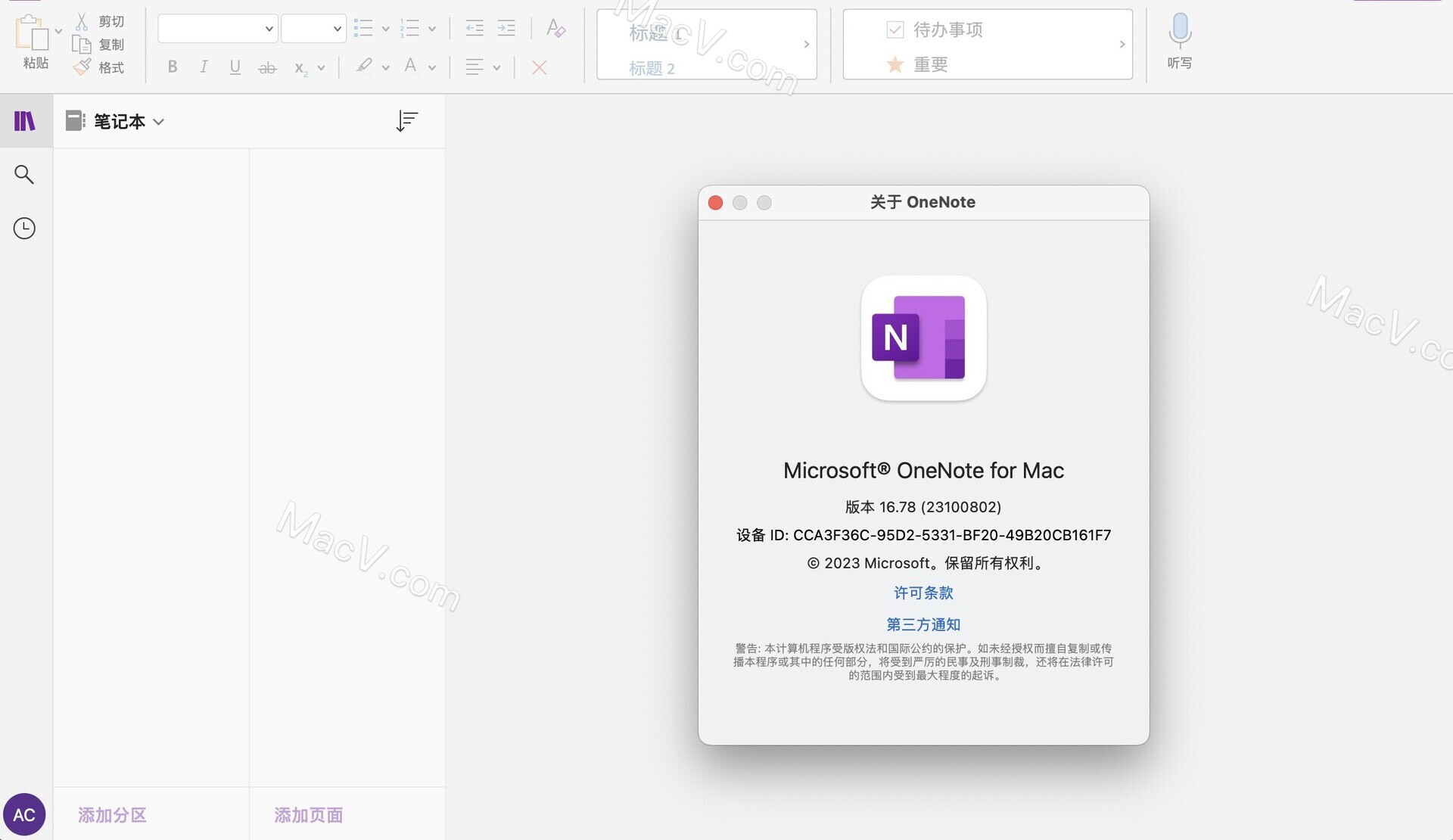This screenshot has height=840, width=1453.
Task: Expand subscript/superscript options
Action: point(321,68)
